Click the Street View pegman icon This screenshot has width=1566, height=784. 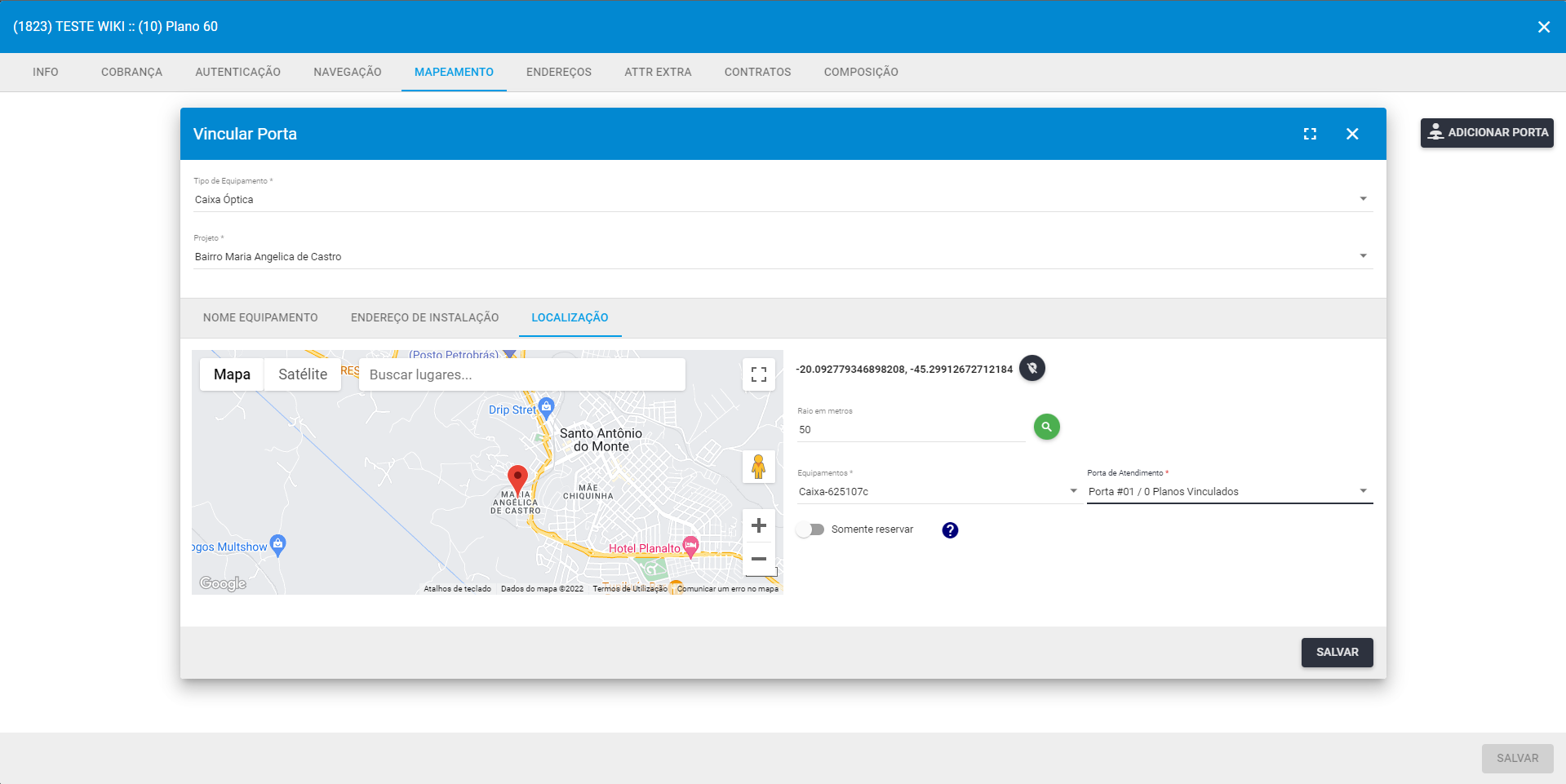(759, 467)
